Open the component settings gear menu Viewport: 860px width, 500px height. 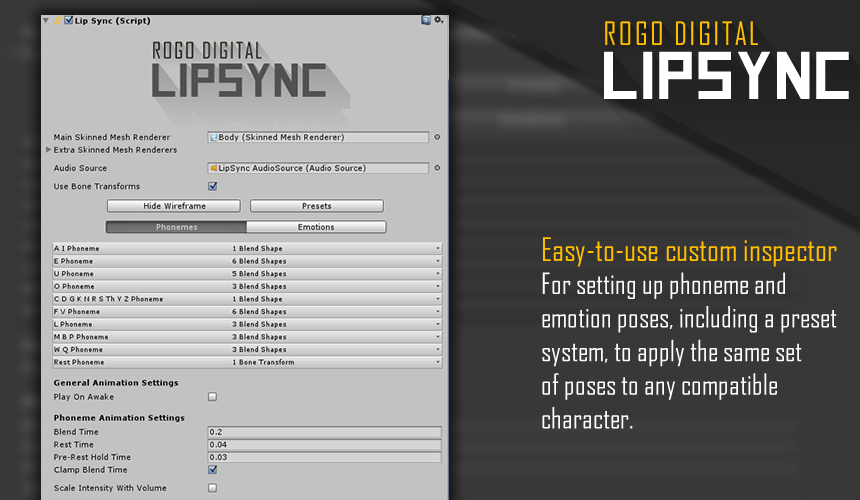tap(439, 20)
